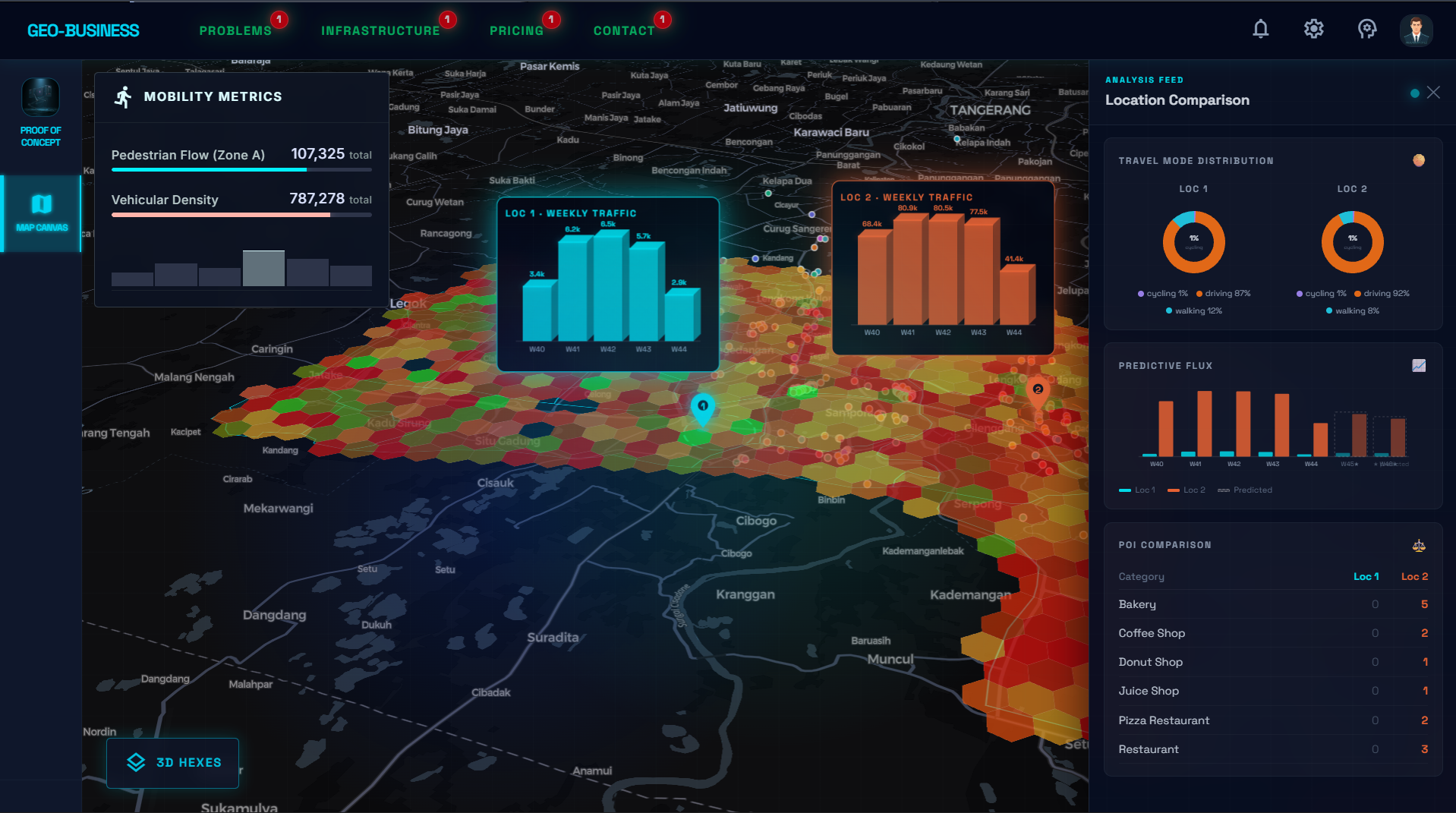The width and height of the screenshot is (1456, 813).
Task: Click the LOC 1 cycling 1% legend
Action: [1163, 294]
